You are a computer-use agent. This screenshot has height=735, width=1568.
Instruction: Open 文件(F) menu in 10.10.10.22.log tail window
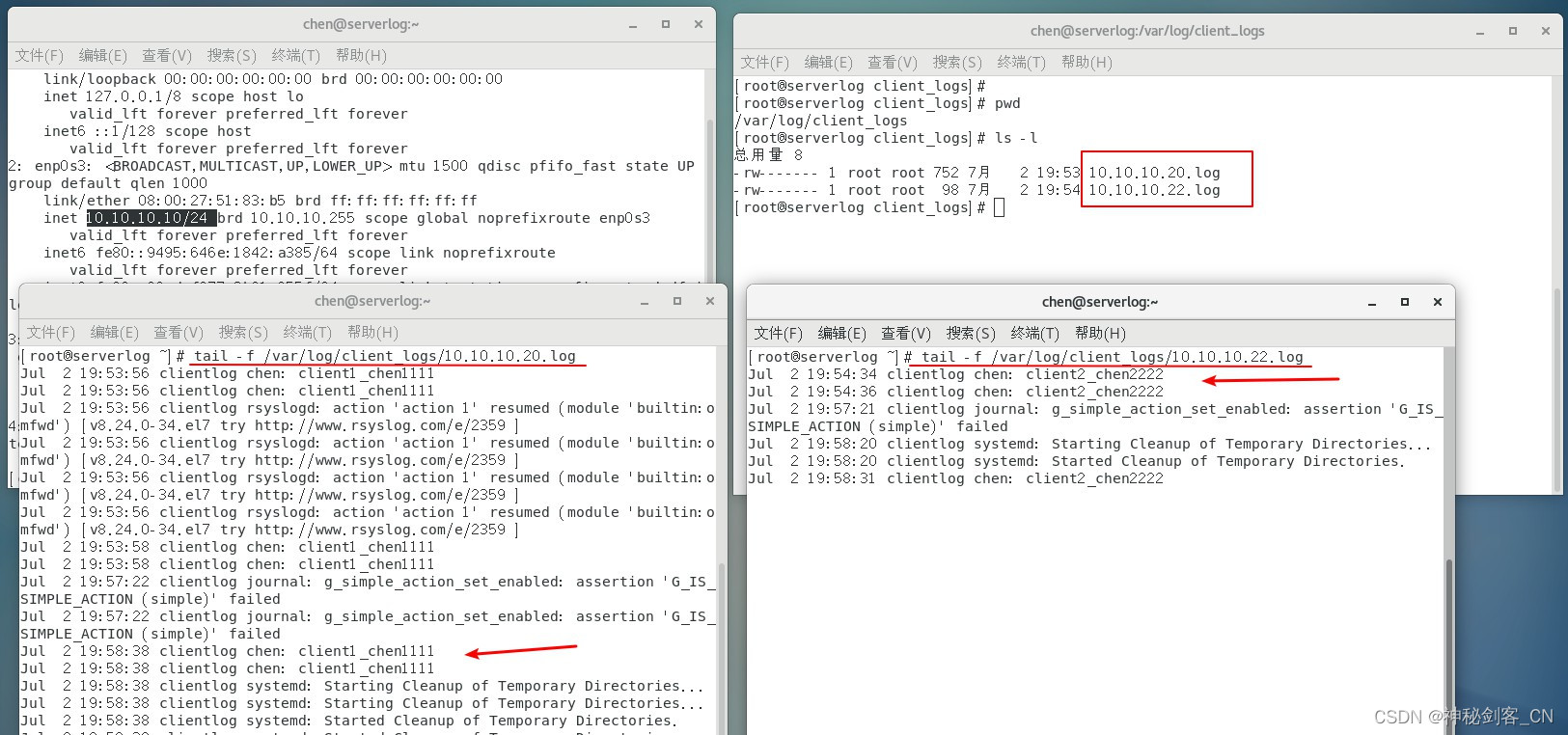click(x=779, y=333)
